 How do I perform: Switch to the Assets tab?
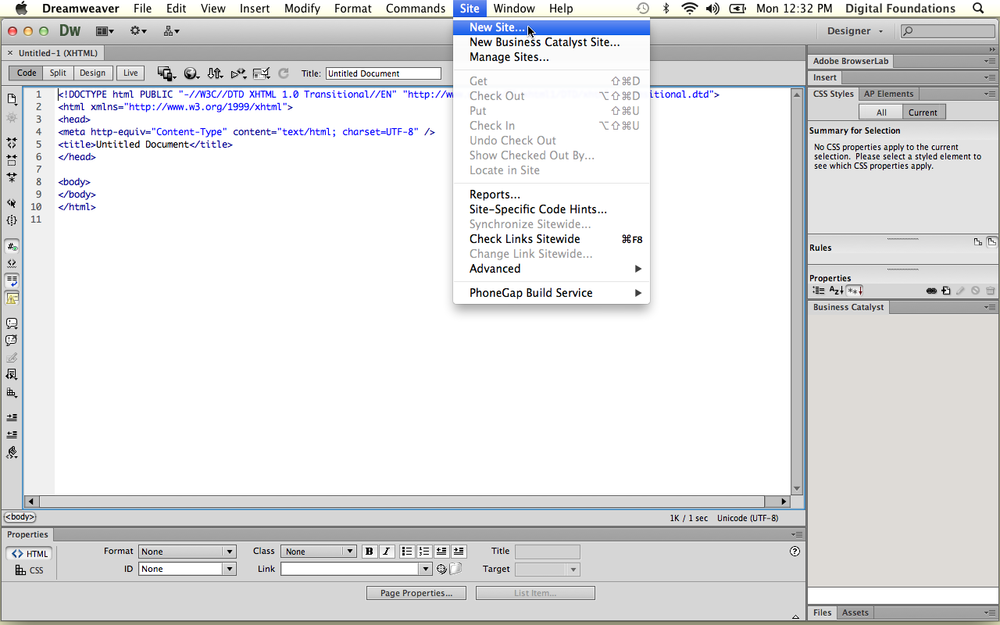coord(855,612)
